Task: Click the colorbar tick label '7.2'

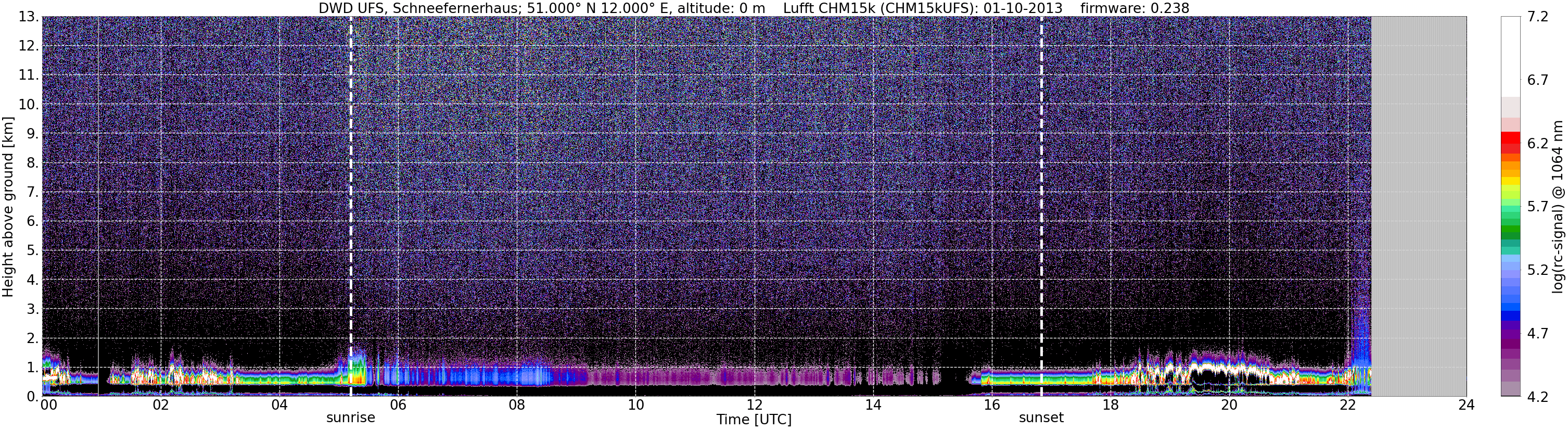Action: pyautogui.click(x=1537, y=17)
